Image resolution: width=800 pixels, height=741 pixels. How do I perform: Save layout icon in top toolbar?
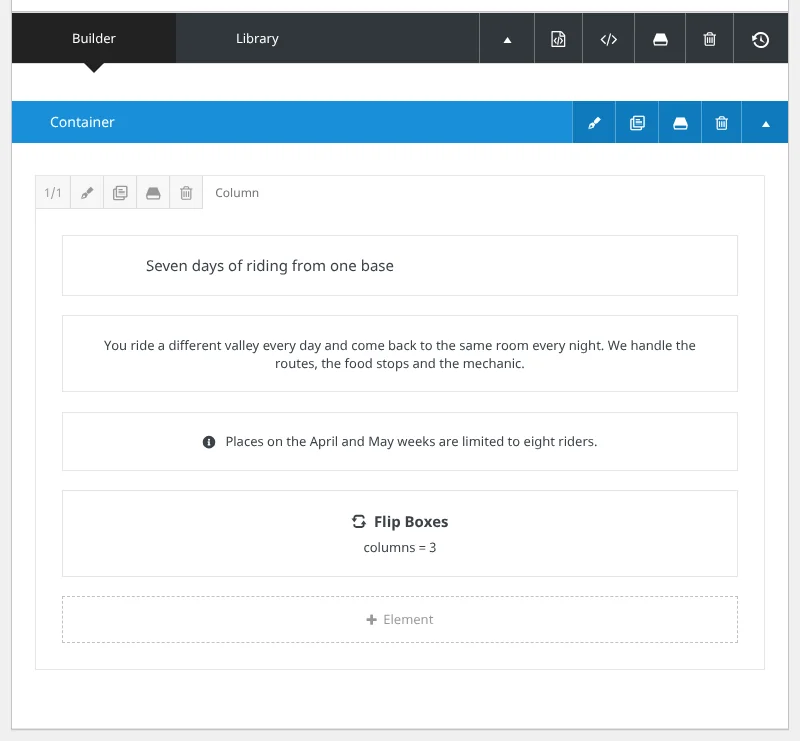point(660,39)
